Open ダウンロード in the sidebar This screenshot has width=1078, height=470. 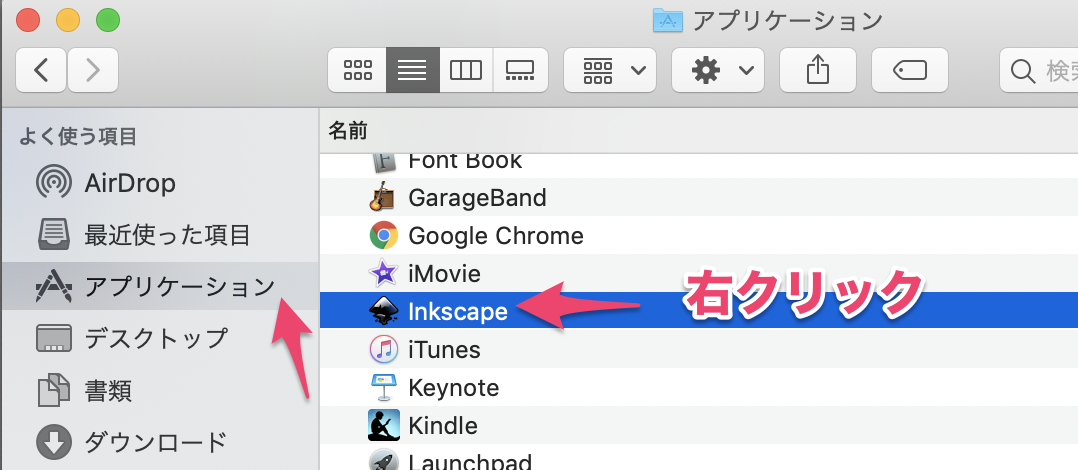[160, 442]
